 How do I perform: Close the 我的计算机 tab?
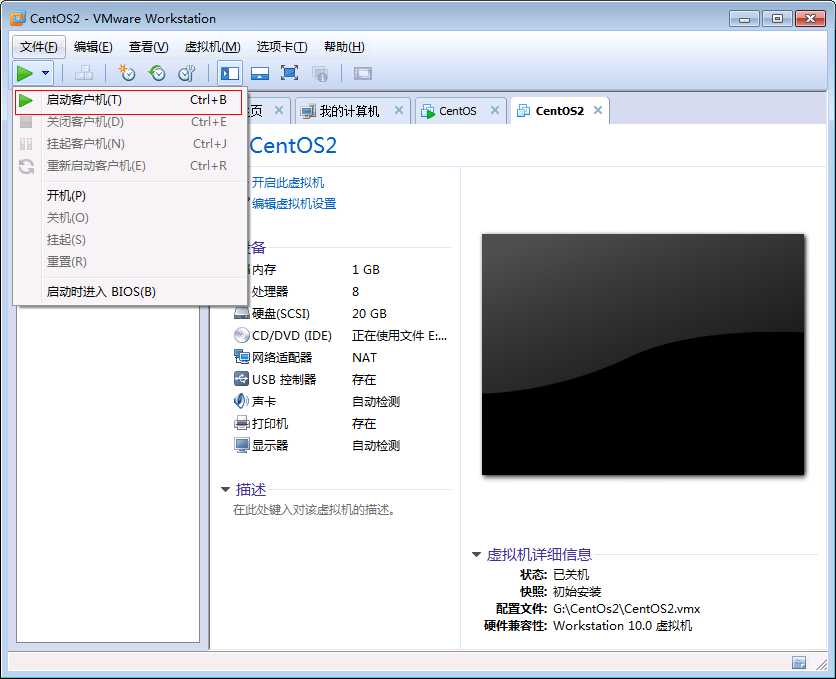pyautogui.click(x=399, y=110)
